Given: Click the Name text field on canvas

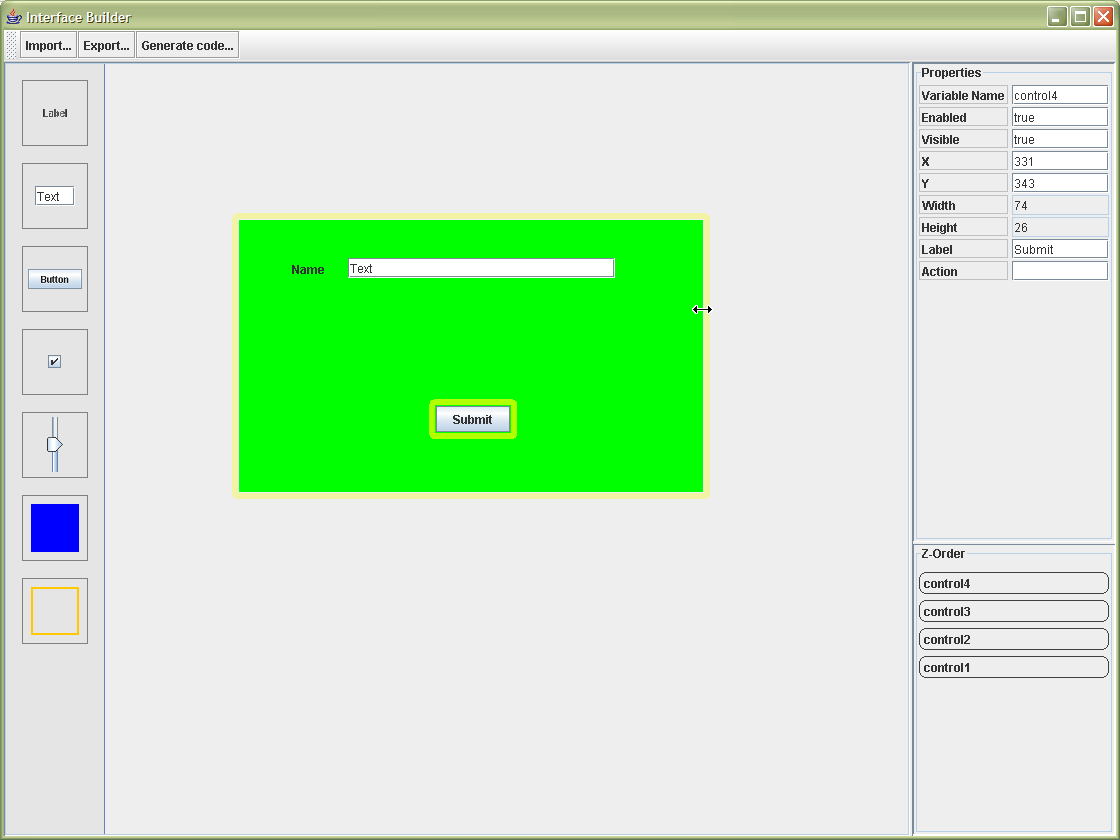Looking at the screenshot, I should pos(480,268).
